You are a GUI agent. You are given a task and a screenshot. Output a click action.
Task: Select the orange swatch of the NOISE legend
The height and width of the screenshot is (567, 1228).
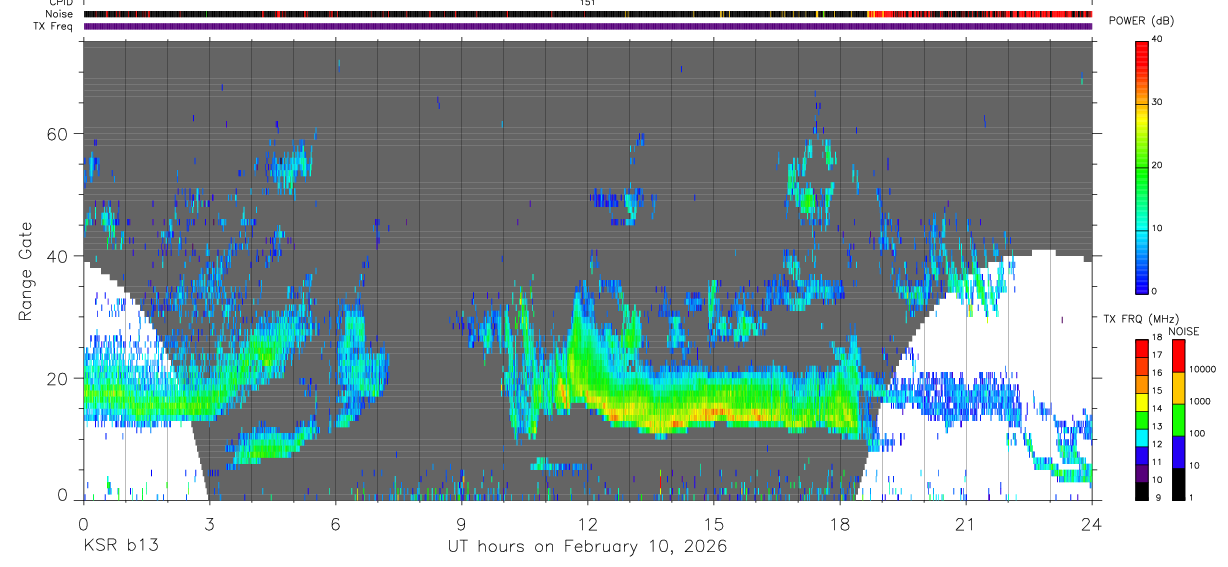[x=1178, y=388]
